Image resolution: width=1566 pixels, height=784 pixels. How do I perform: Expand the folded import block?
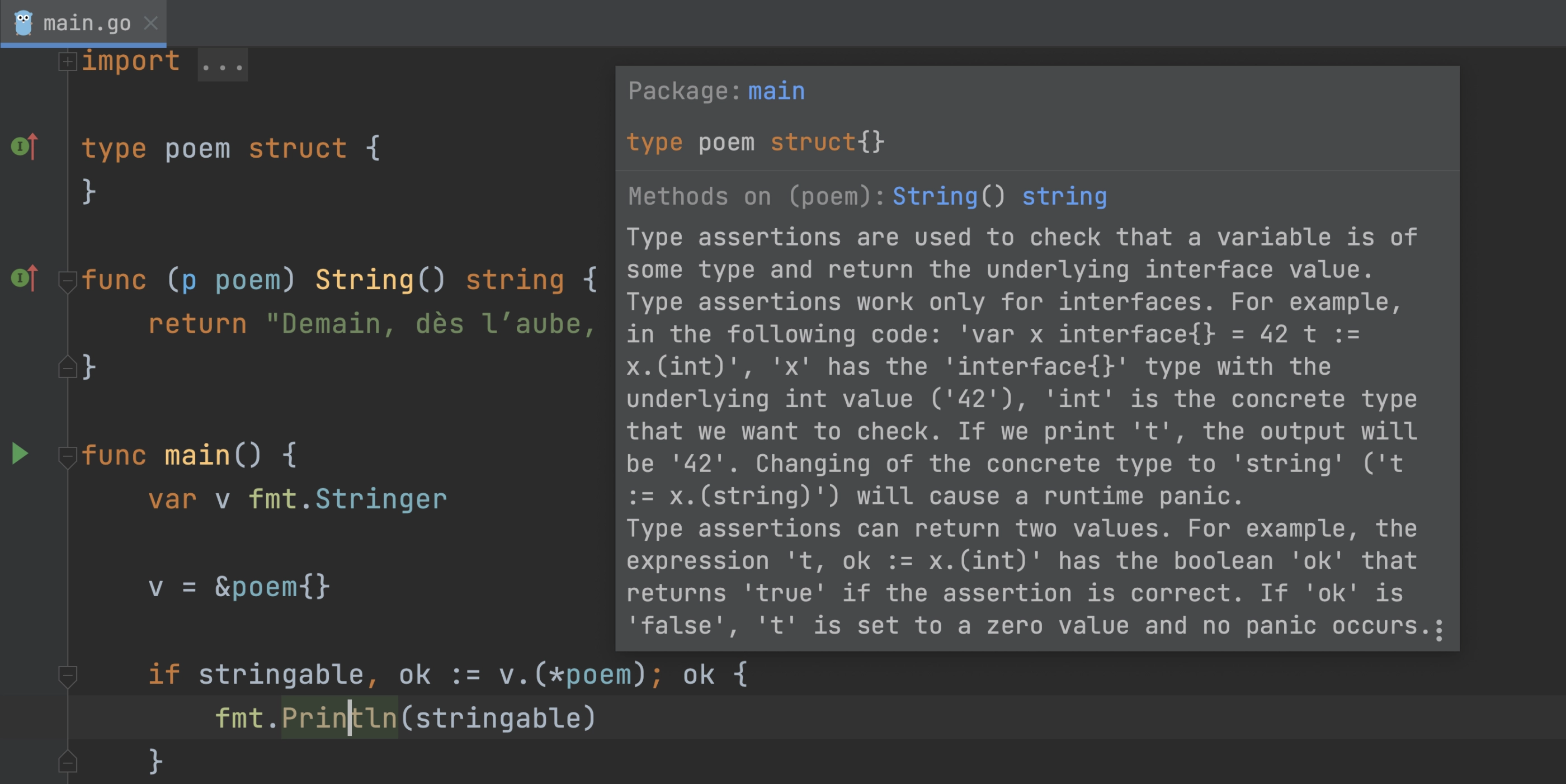(67, 62)
